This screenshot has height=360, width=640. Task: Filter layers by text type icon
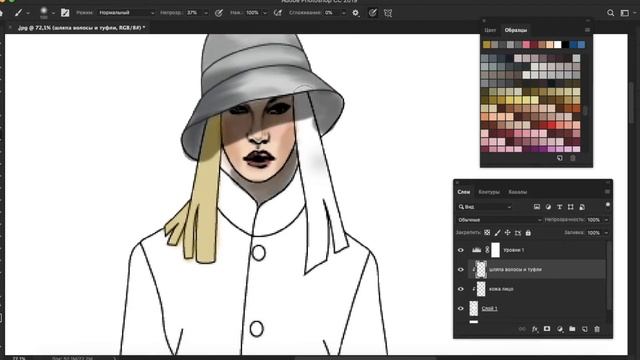[560, 207]
